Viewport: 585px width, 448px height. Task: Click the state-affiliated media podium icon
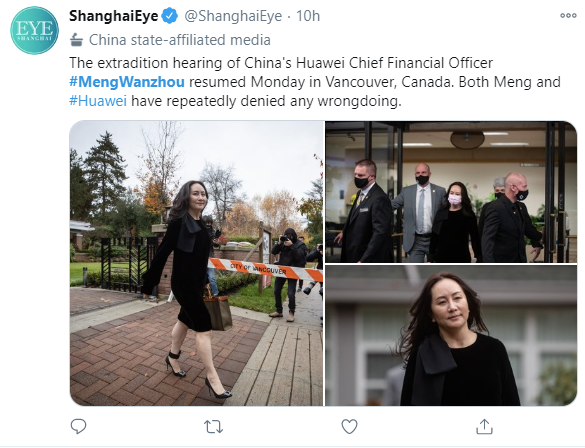coord(76,40)
